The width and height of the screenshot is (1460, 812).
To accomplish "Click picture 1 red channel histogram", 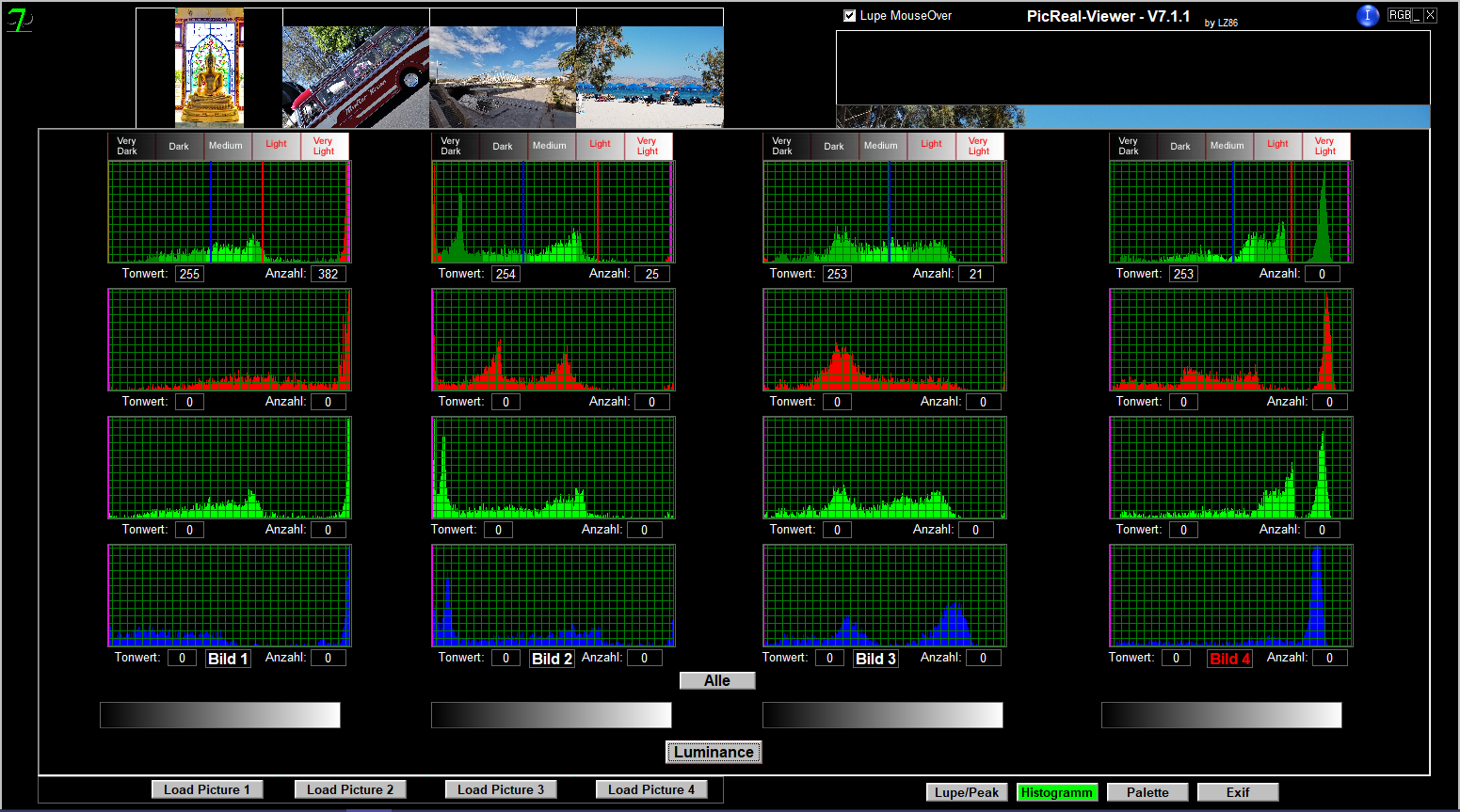I will pos(230,340).
